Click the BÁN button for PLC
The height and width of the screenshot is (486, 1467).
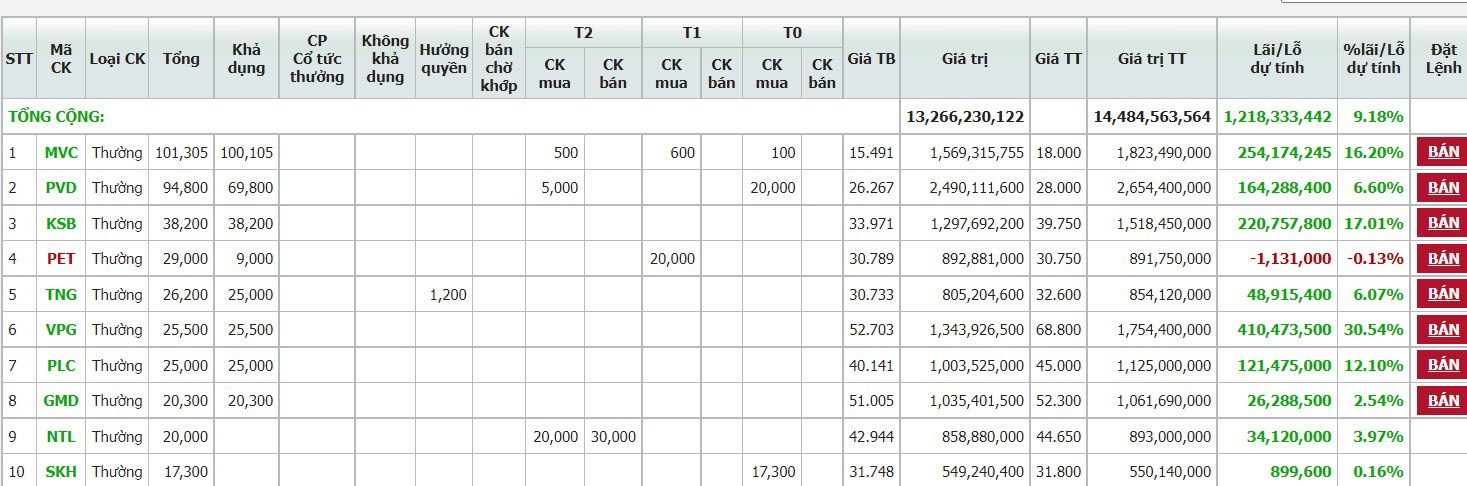coord(1443,365)
